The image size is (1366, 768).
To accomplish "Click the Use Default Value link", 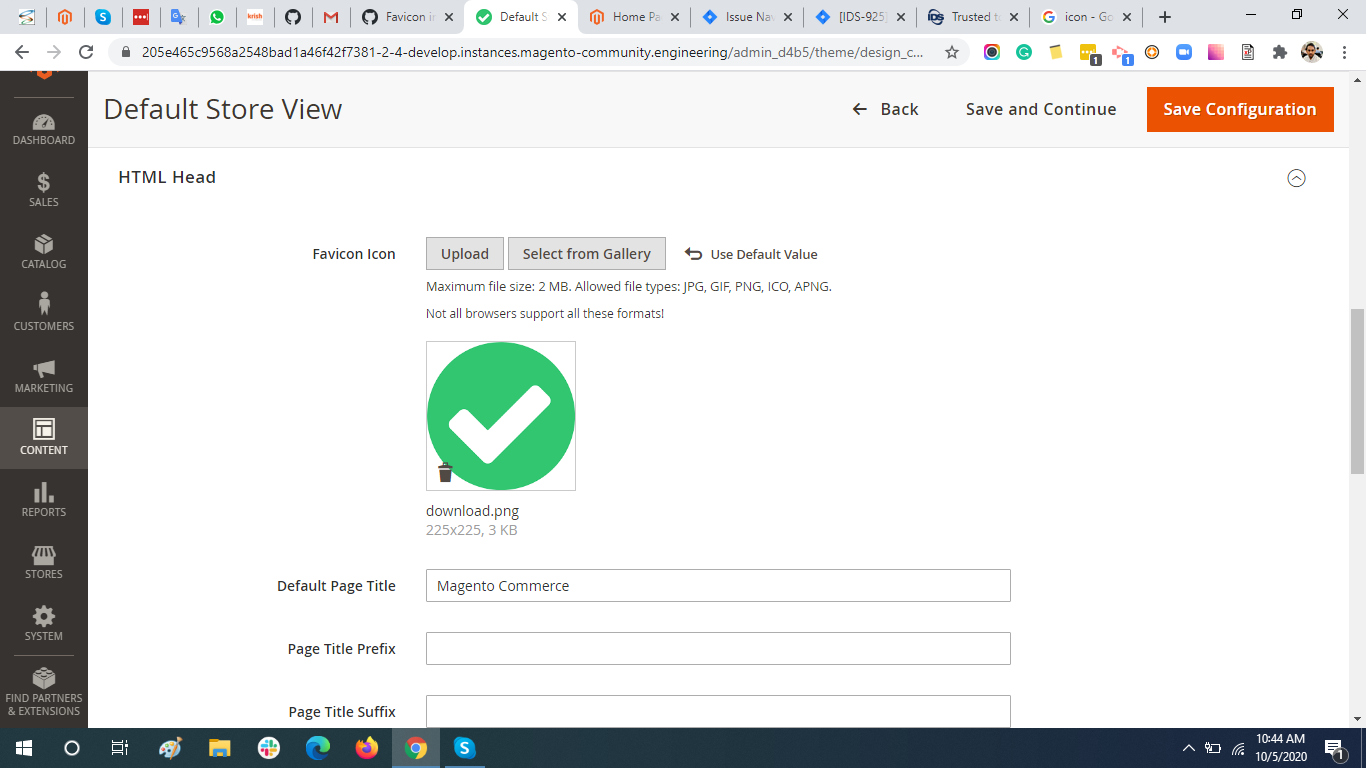I will click(x=765, y=253).
